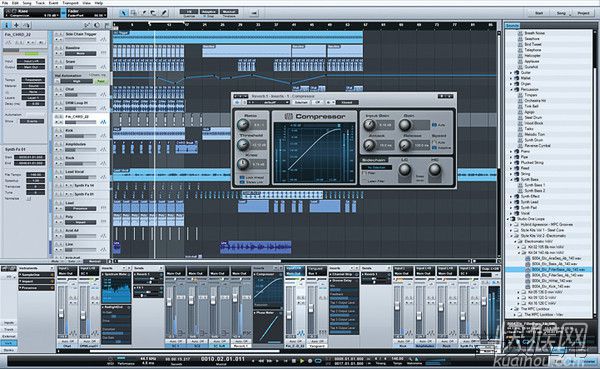Click the Play button in transport bar
600x369 pixels.
point(302,361)
